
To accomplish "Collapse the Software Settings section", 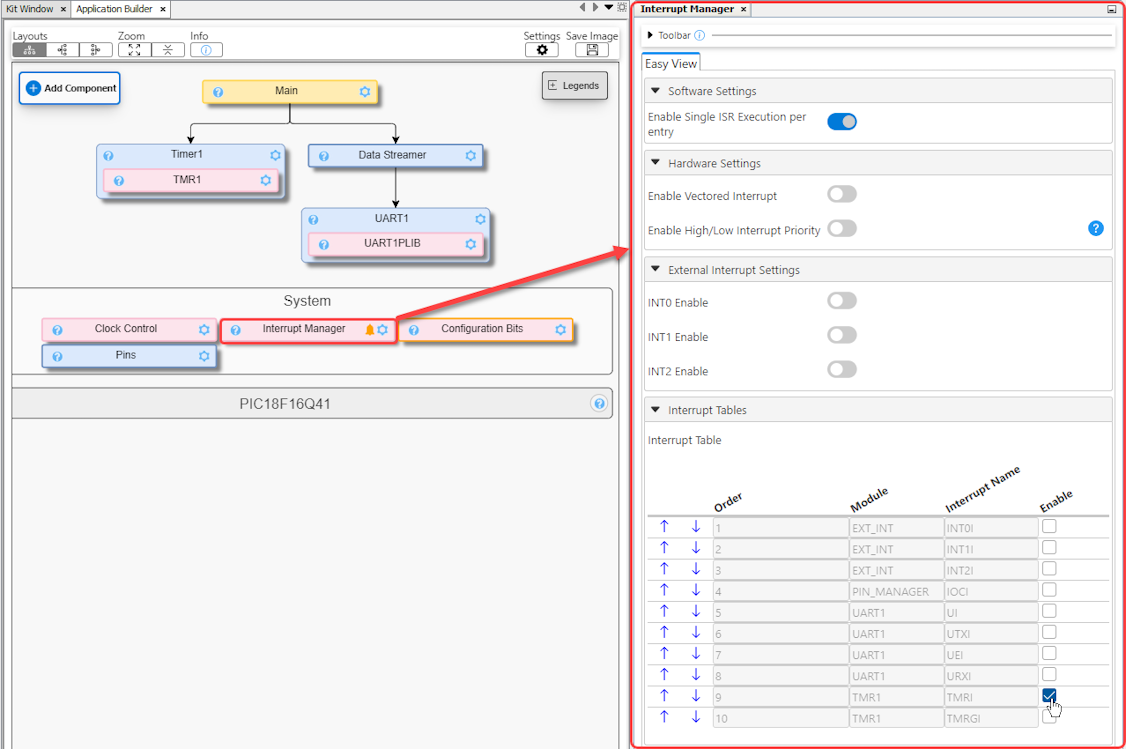I will click(x=656, y=91).
